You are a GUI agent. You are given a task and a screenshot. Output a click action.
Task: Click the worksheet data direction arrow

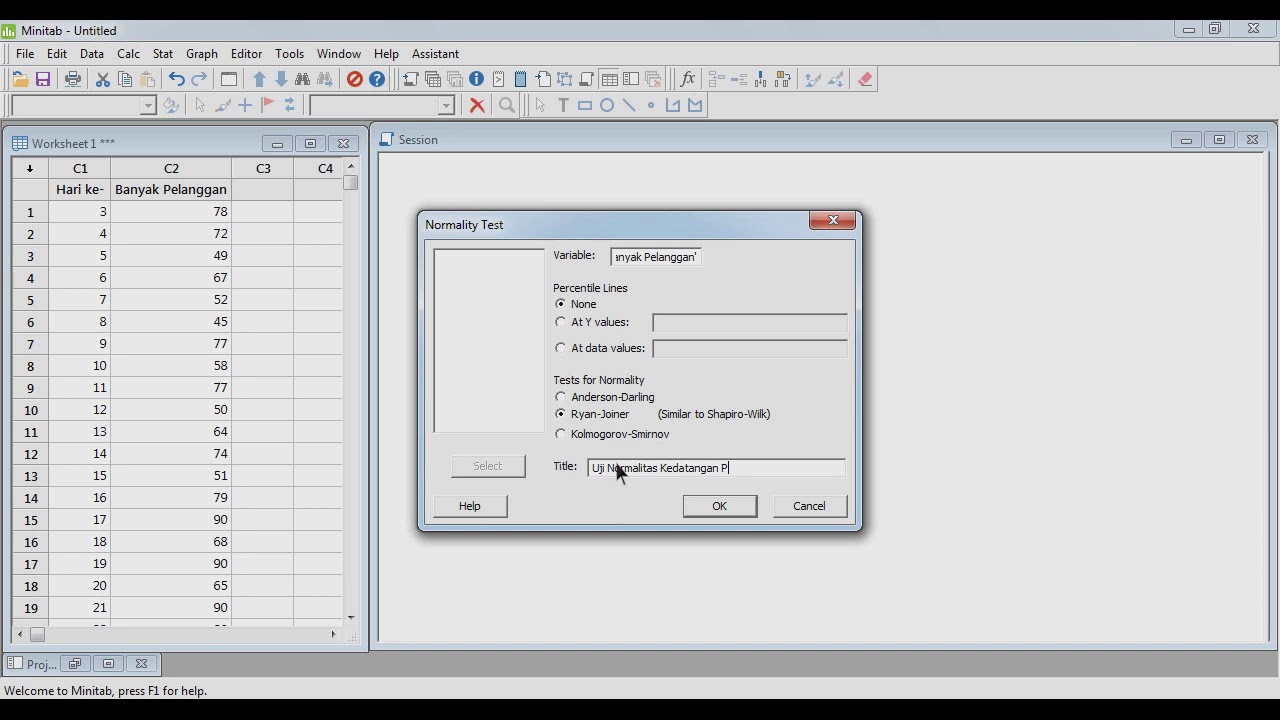pos(30,168)
